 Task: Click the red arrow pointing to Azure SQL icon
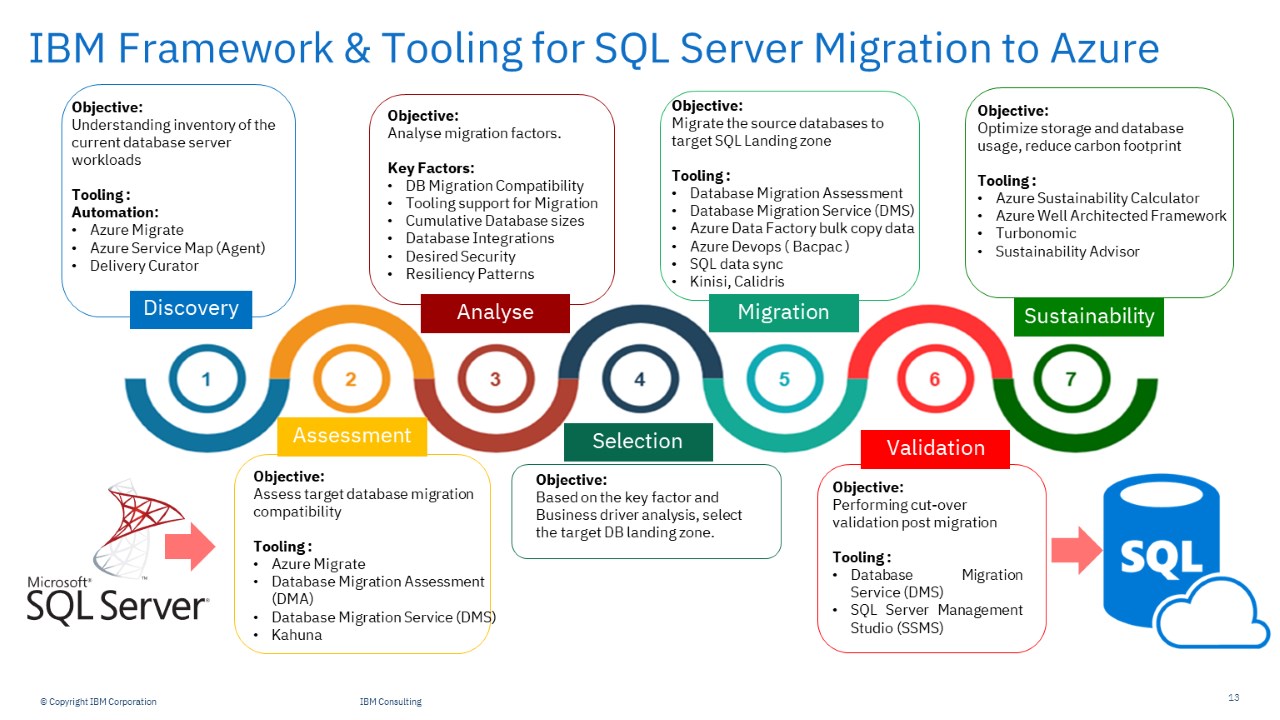pyautogui.click(x=1076, y=548)
